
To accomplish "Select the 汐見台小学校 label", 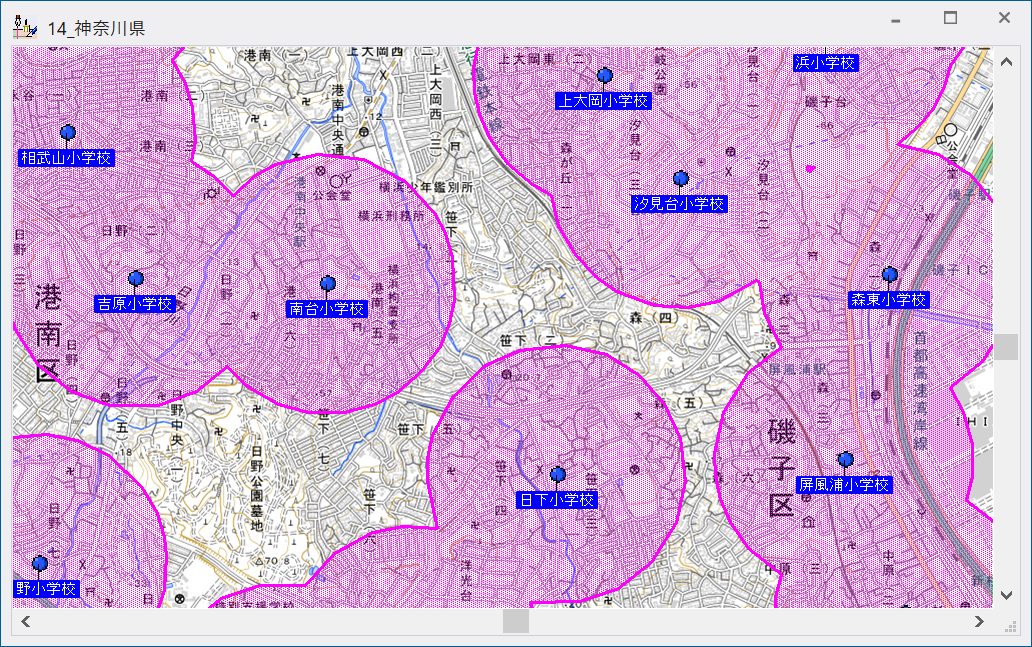I will [x=679, y=204].
